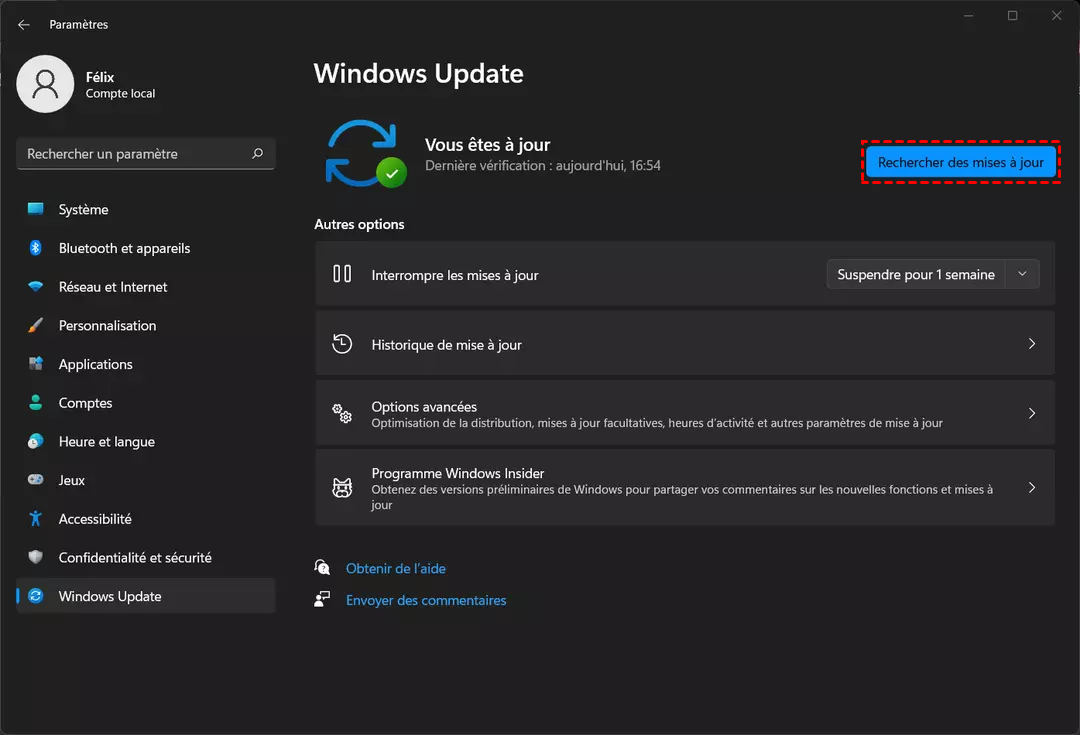Click the pause icon for Interrompre les mises à jour

click(342, 274)
